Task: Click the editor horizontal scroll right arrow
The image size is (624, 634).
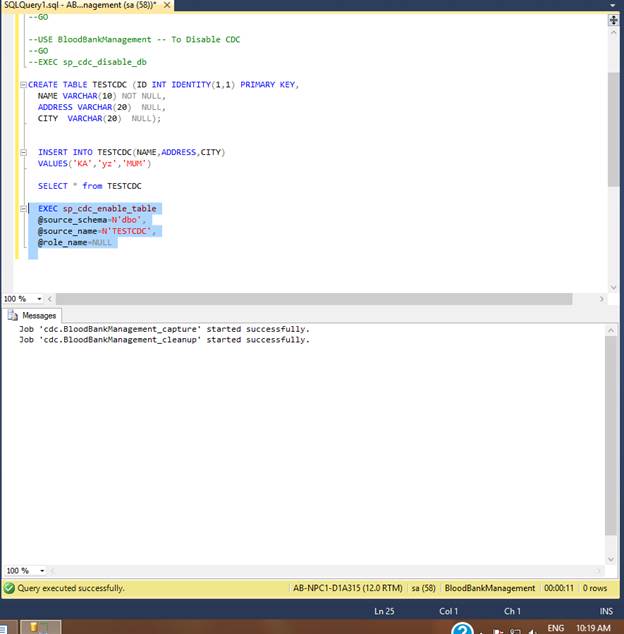Action: (x=601, y=299)
